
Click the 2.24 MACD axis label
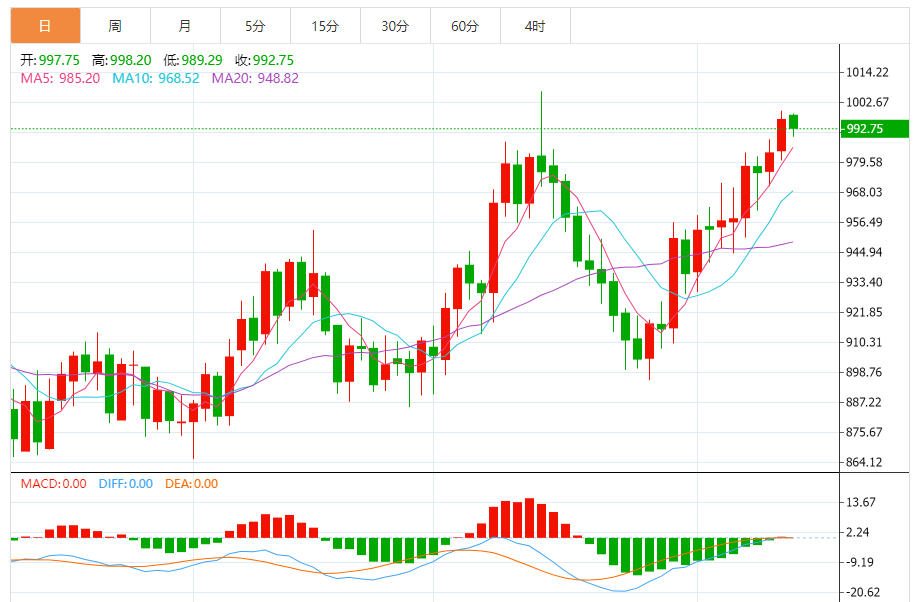pos(858,532)
